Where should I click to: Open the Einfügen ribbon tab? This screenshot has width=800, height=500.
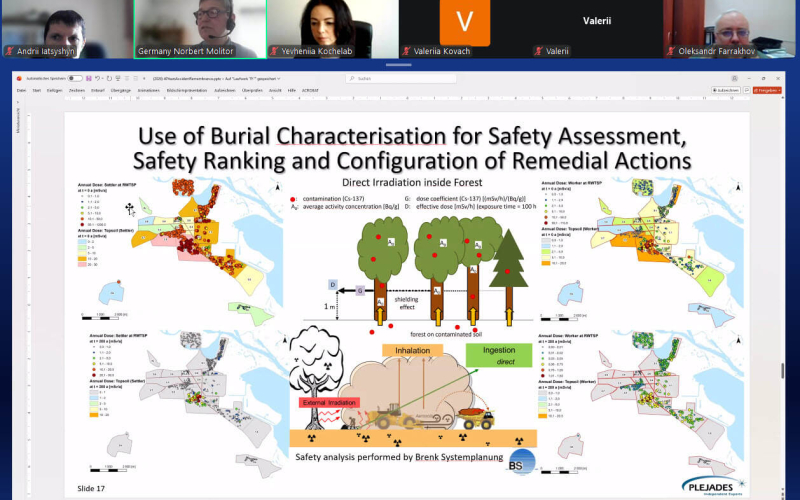click(55, 90)
